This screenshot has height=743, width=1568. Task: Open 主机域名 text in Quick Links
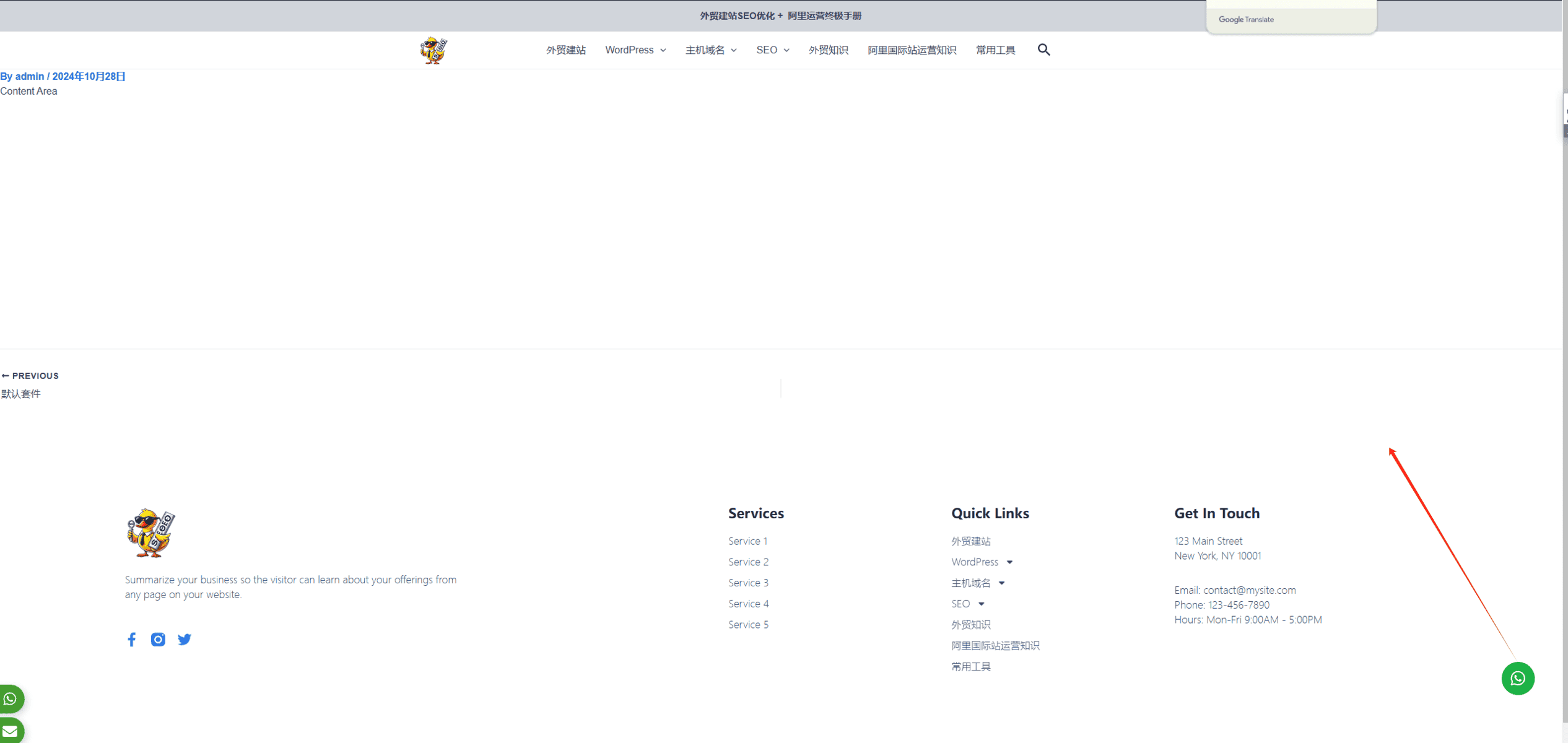[970, 583]
